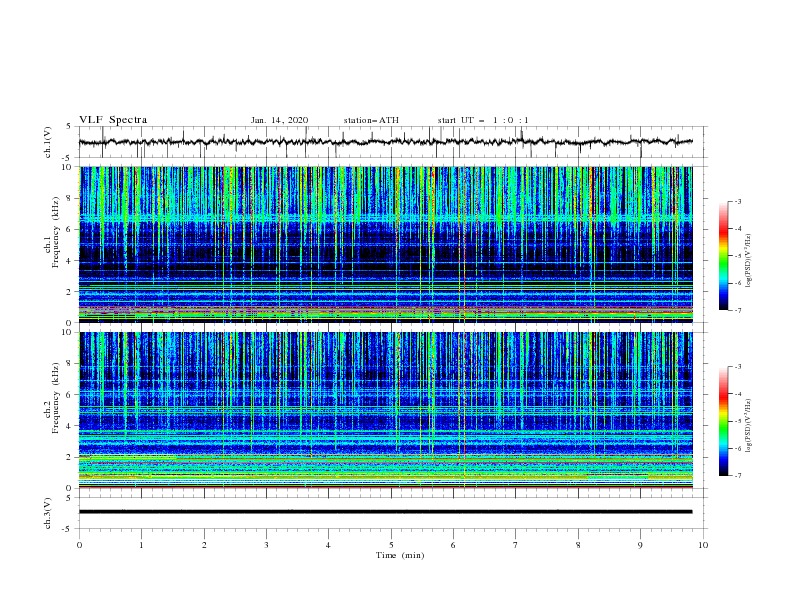Click the 'VLF Spectra' title text
Image resolution: width=792 pixels, height=612 pixels.
113,120
